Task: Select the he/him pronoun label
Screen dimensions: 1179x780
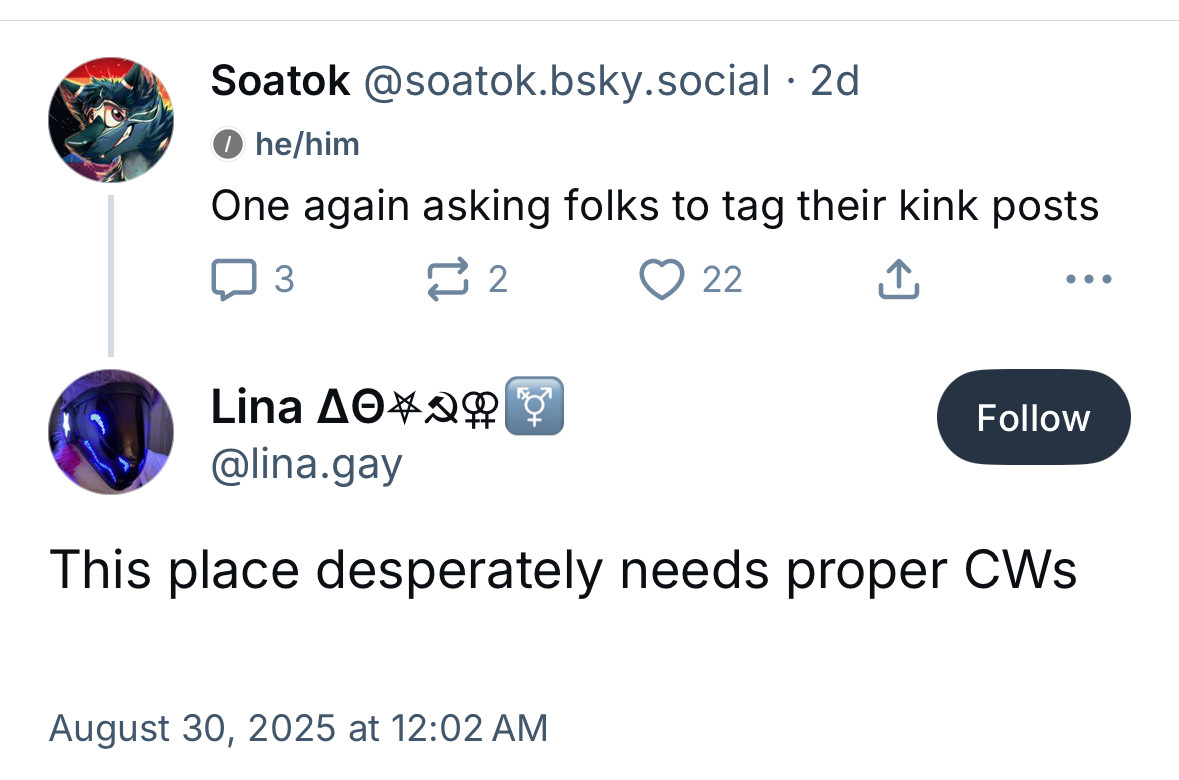Action: tap(307, 145)
